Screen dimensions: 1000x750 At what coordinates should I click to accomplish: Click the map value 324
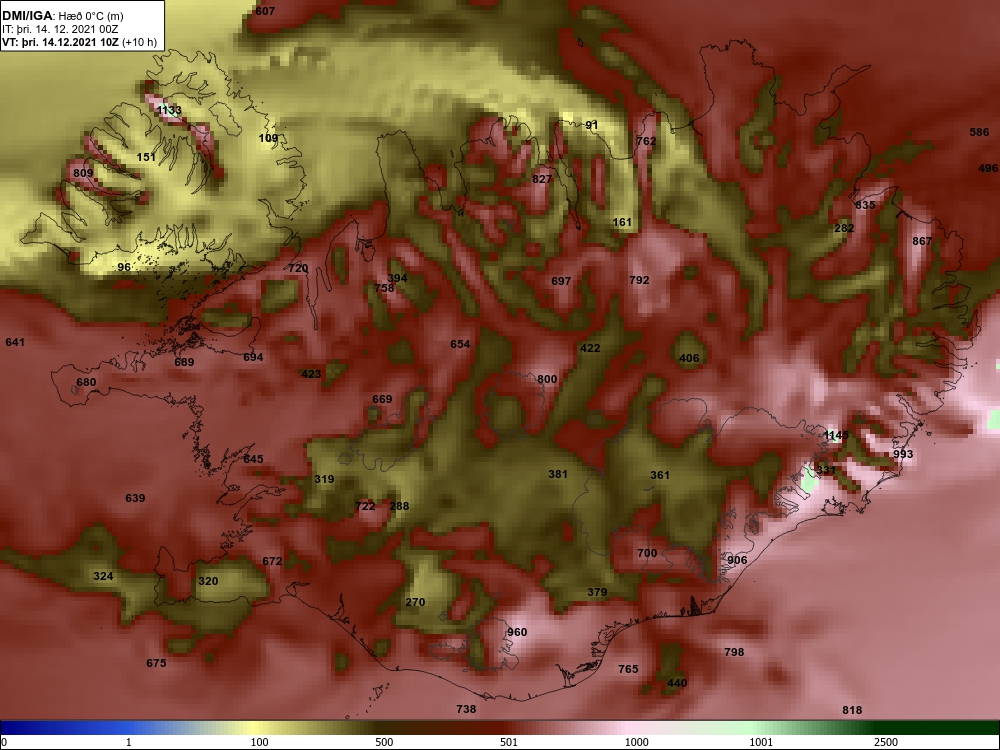pyautogui.click(x=103, y=577)
